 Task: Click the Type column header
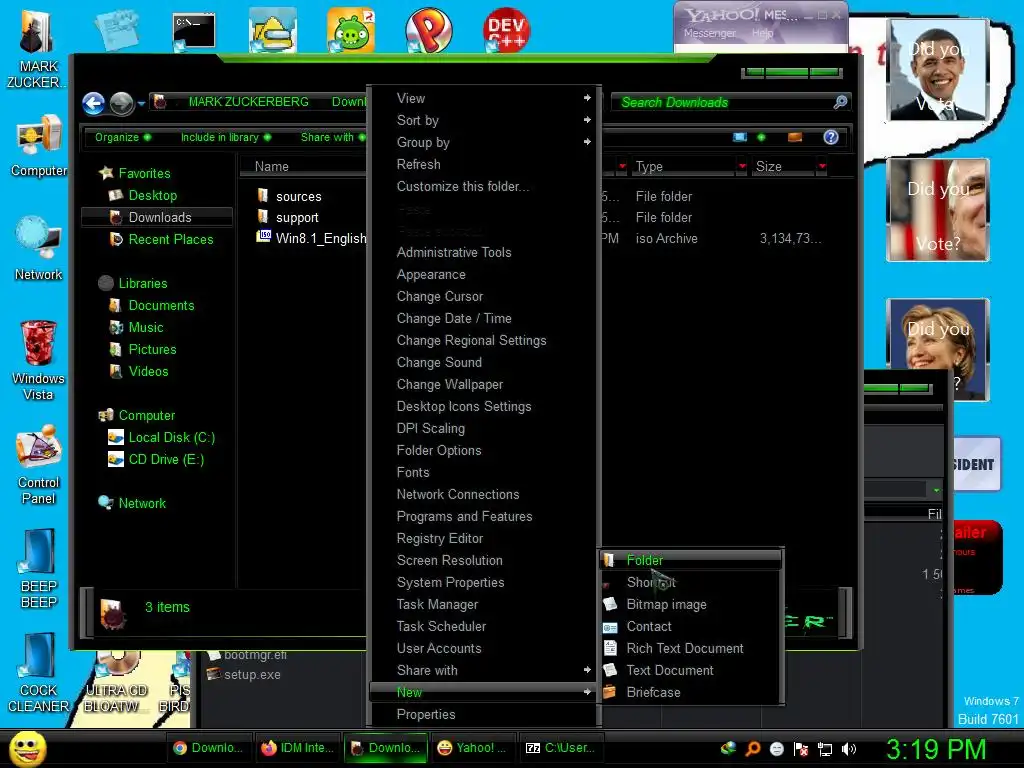pyautogui.click(x=685, y=167)
